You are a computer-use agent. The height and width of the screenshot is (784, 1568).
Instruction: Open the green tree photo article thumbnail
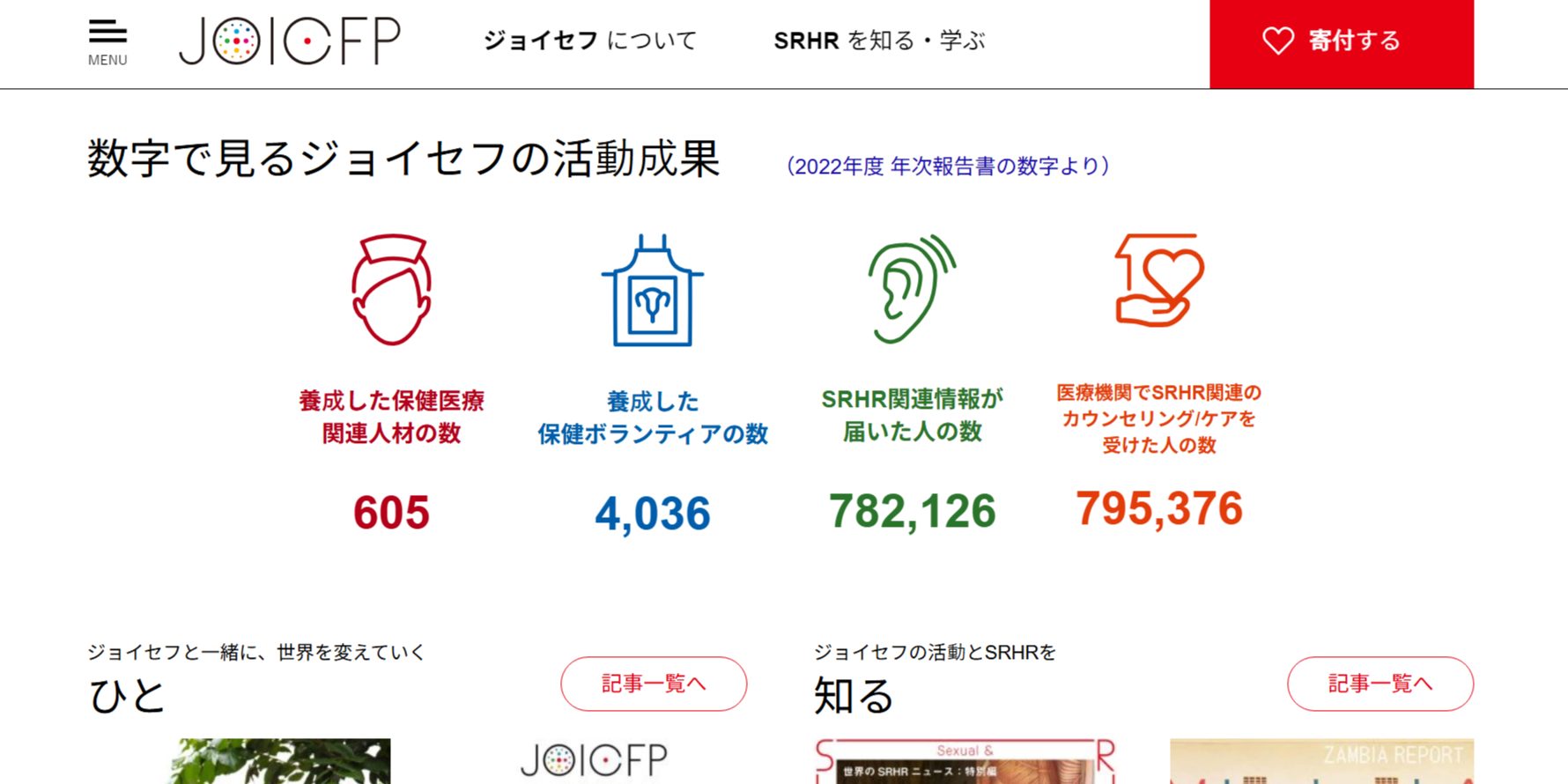tap(280, 761)
